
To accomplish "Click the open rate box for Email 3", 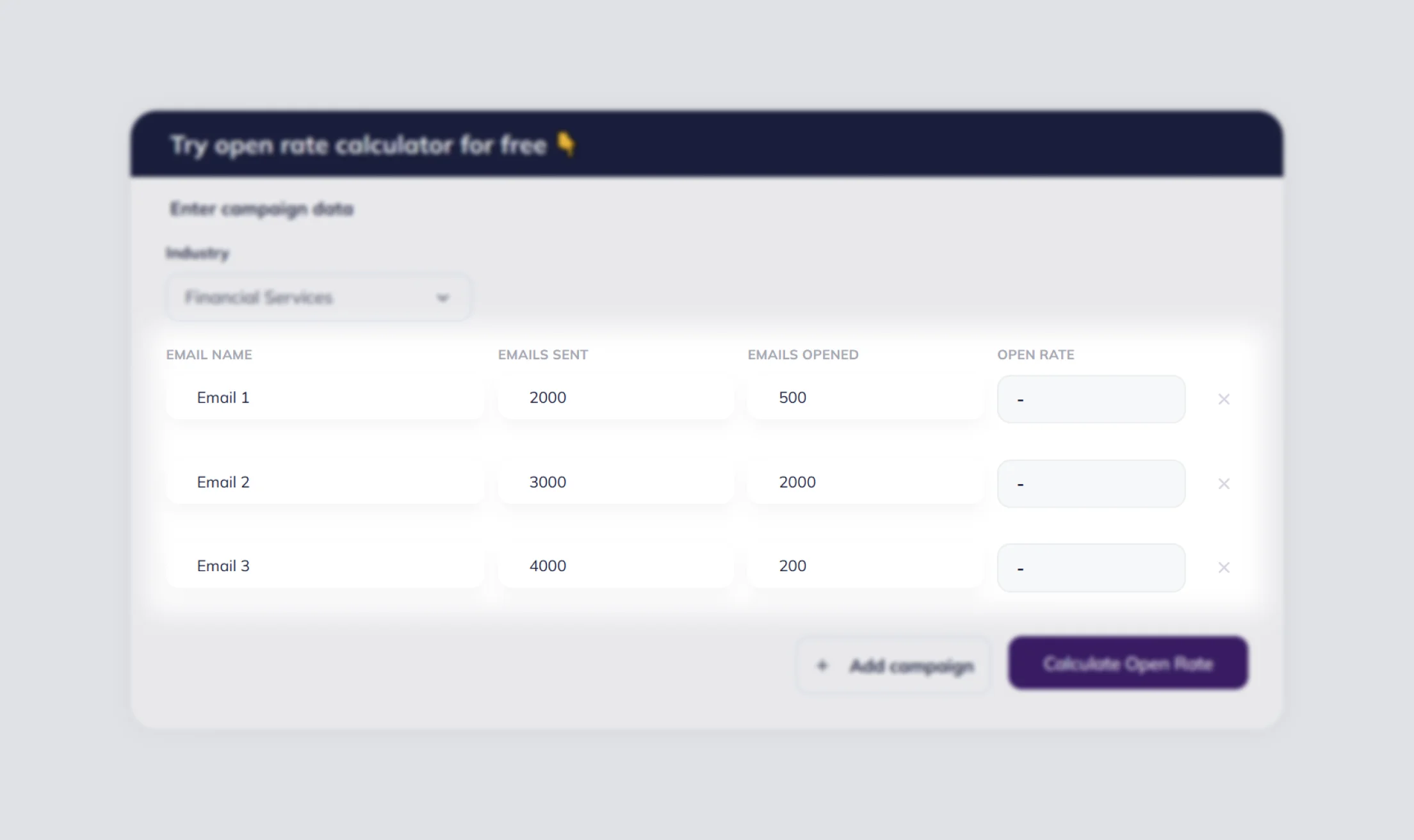I will pos(1091,568).
